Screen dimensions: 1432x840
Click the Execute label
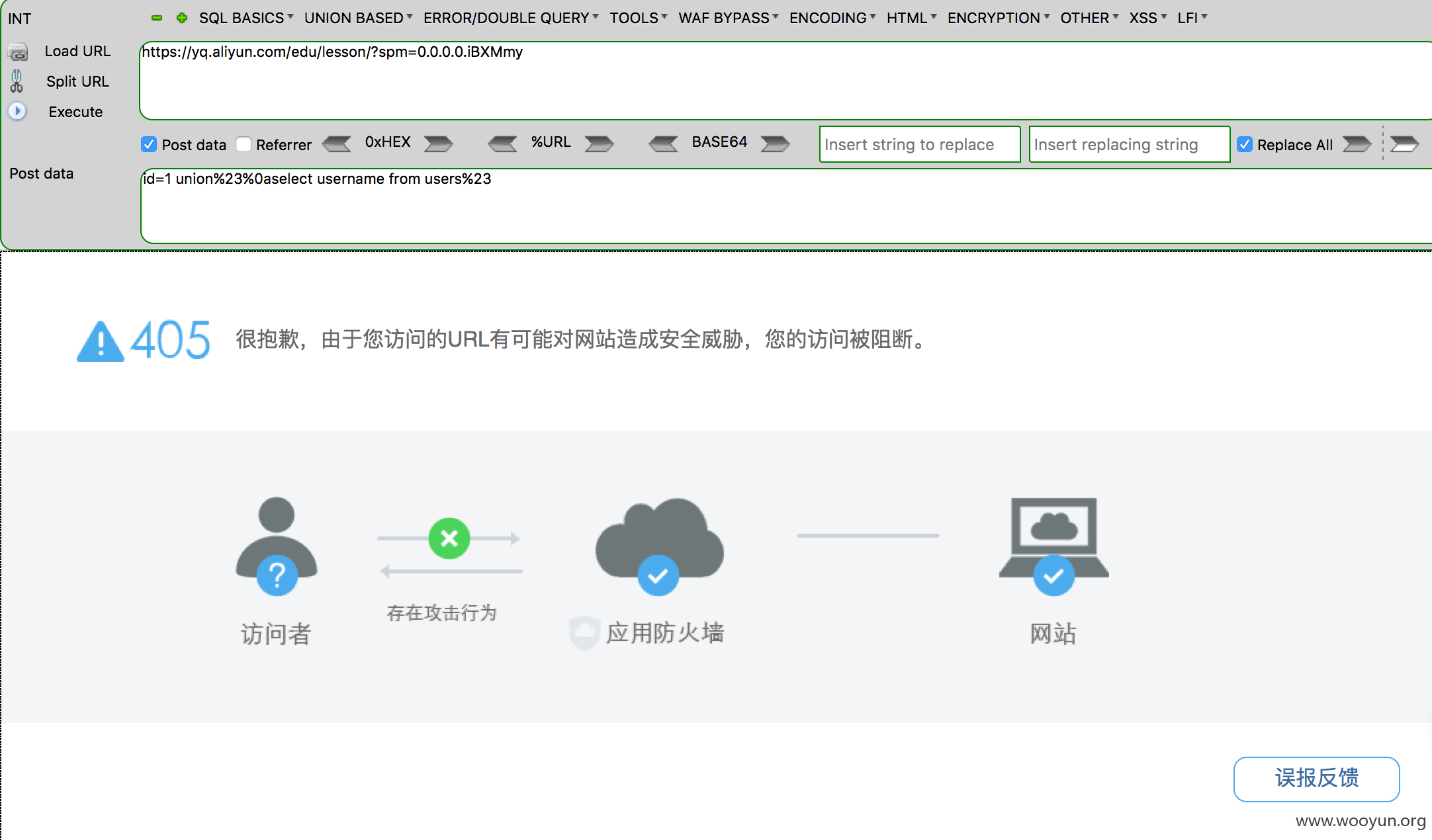pyautogui.click(x=75, y=112)
